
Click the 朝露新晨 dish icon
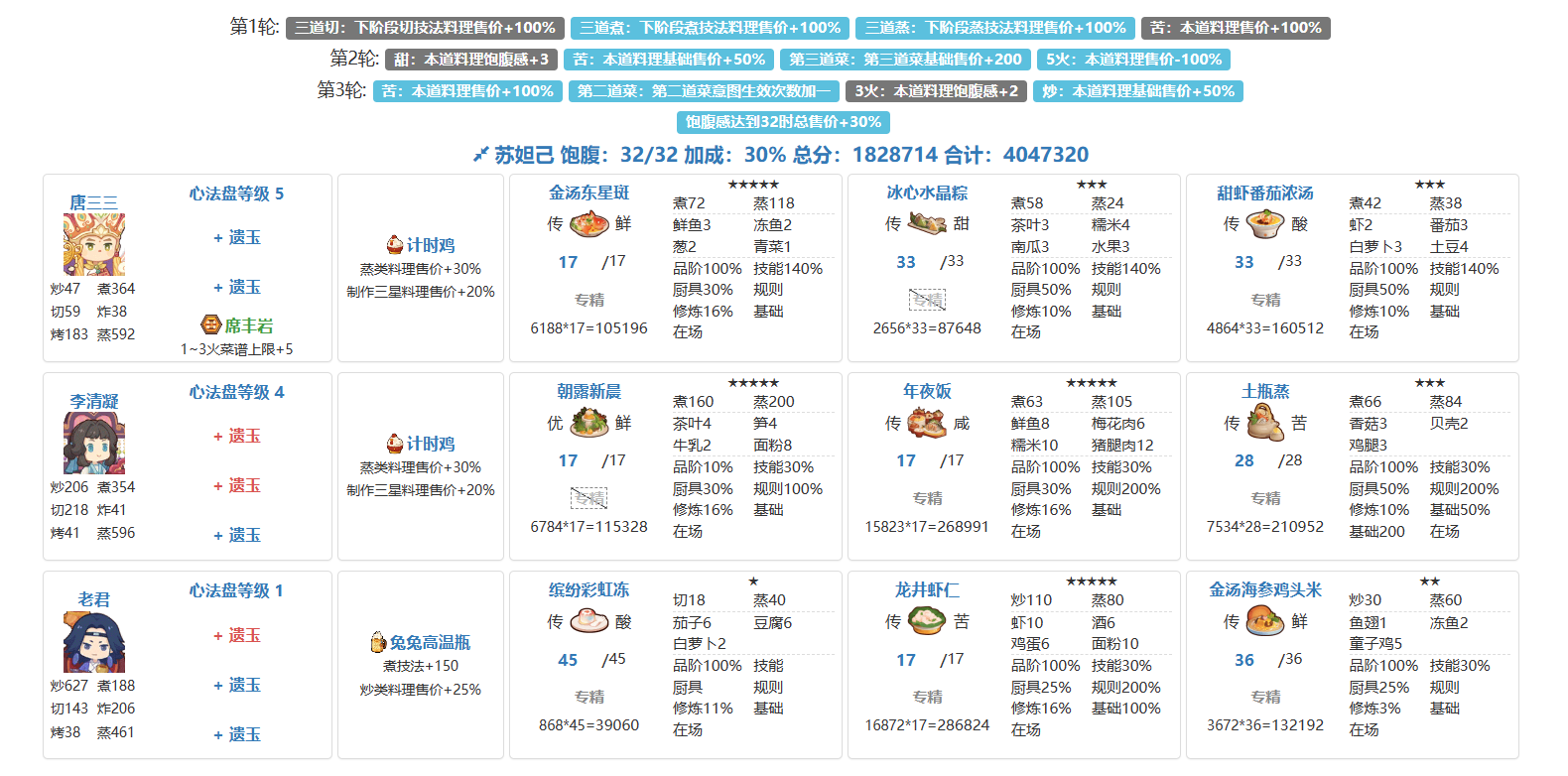[x=589, y=423]
